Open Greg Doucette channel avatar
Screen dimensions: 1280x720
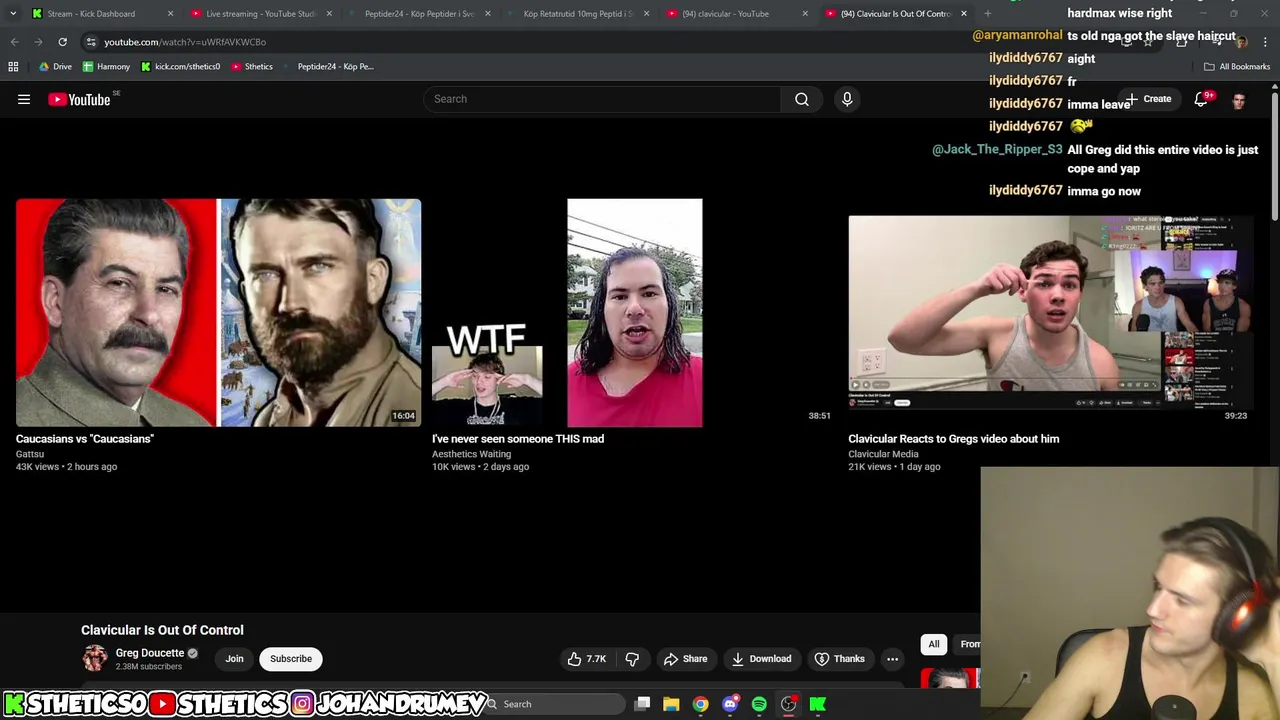(95, 658)
